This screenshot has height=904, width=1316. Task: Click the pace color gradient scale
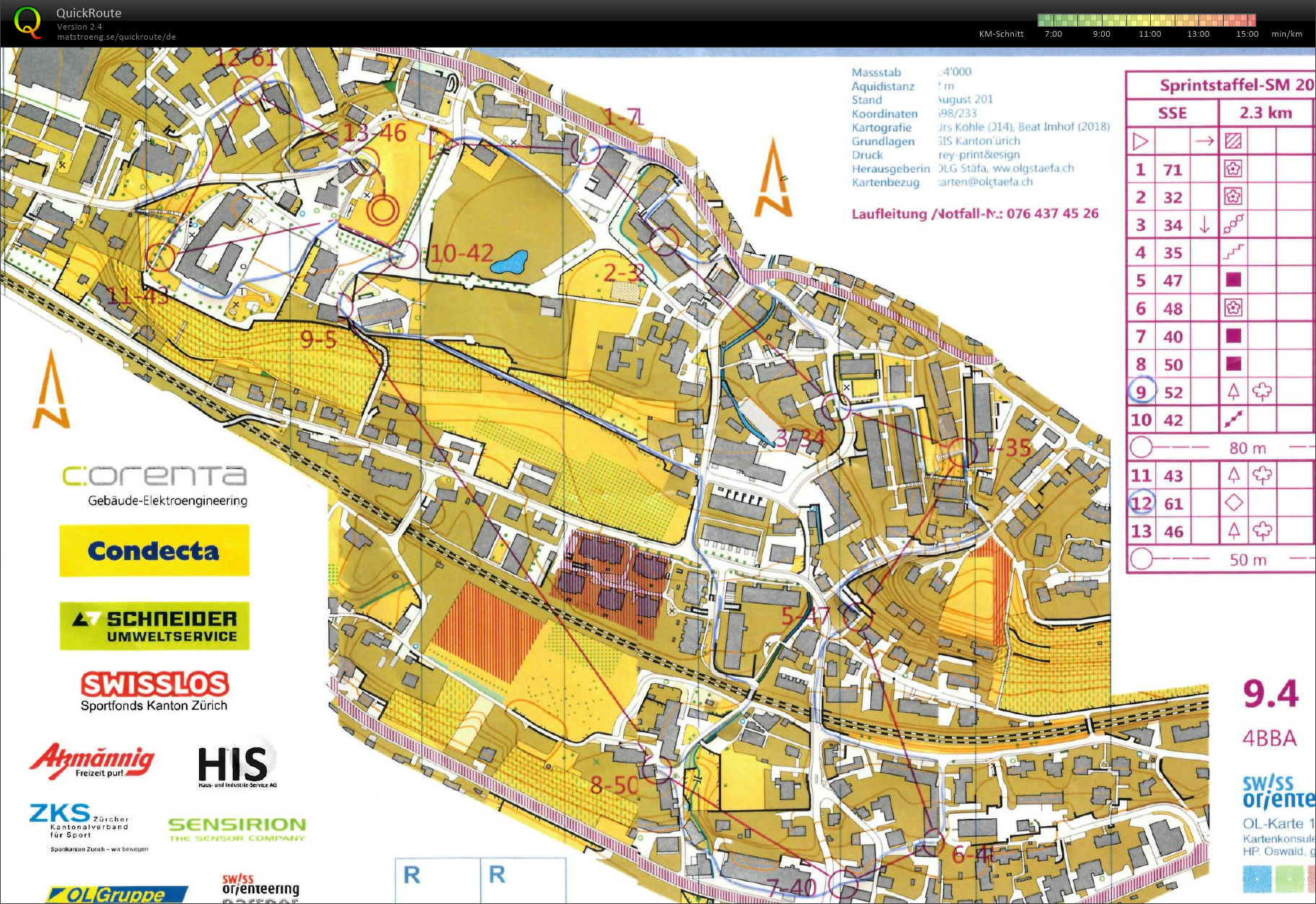[x=1146, y=20]
